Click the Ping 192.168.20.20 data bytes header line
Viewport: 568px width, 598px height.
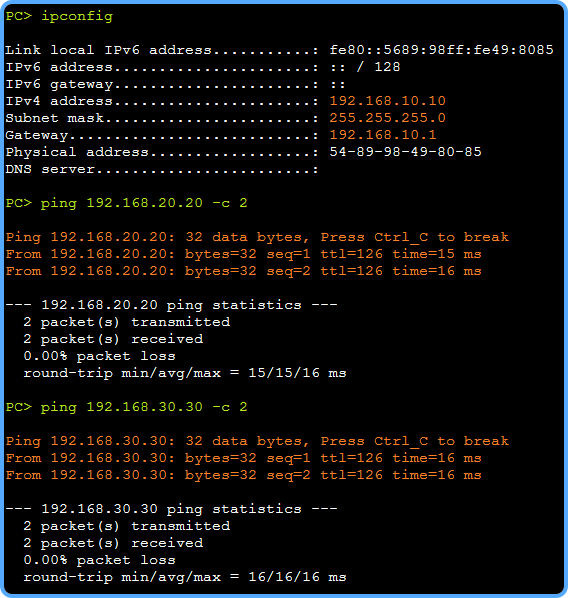pos(257,237)
